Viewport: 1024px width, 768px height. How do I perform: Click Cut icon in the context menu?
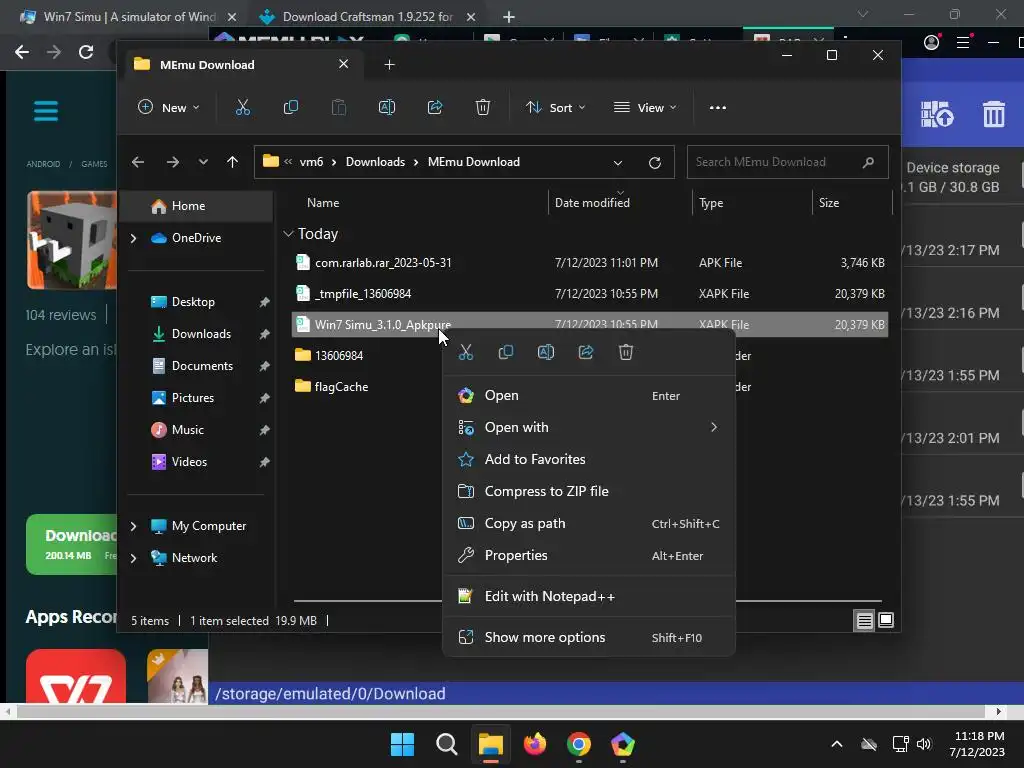click(x=466, y=353)
